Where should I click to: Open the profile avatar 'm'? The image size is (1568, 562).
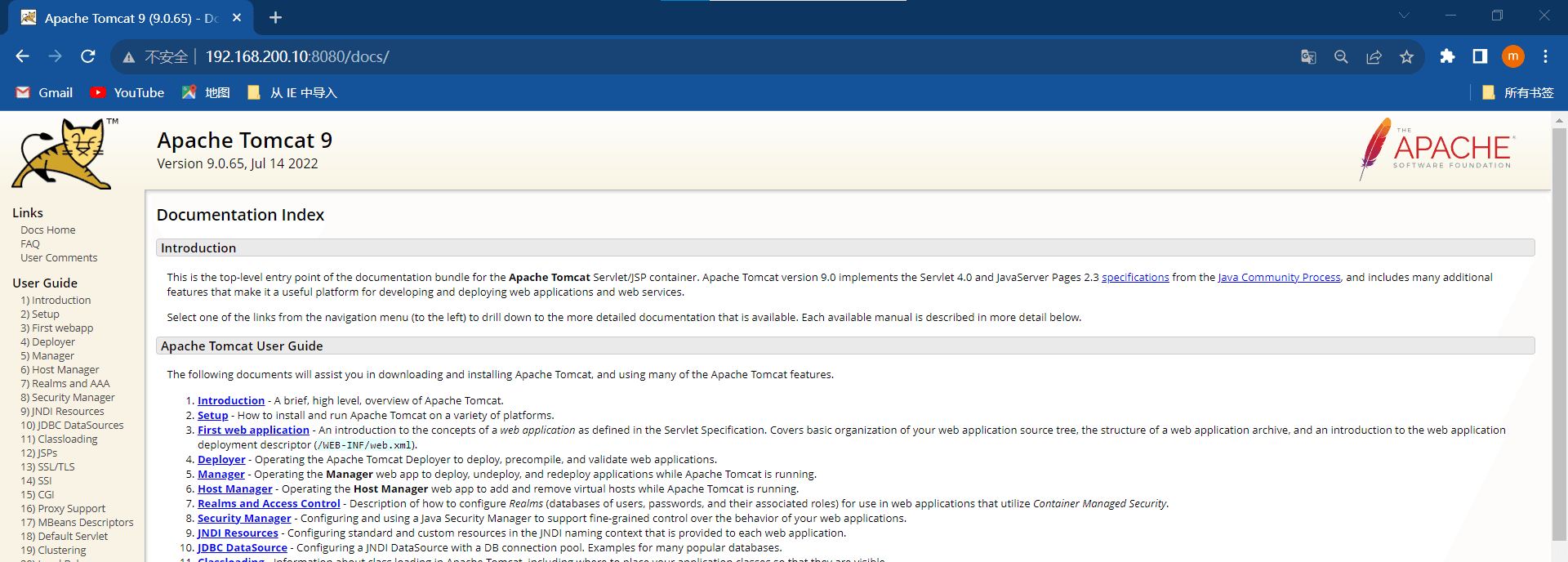click(1513, 56)
